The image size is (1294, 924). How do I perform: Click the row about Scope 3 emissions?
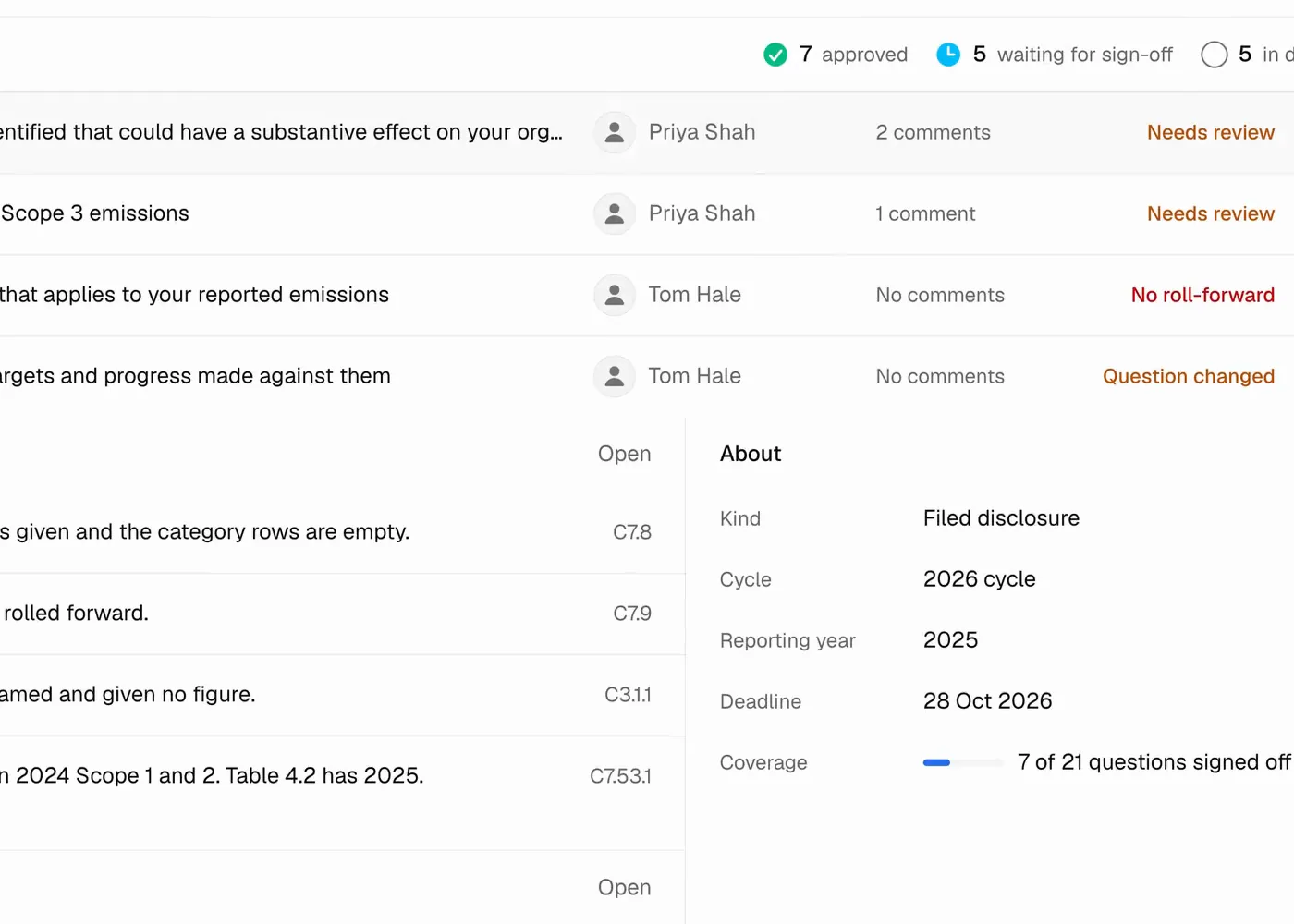[647, 214]
